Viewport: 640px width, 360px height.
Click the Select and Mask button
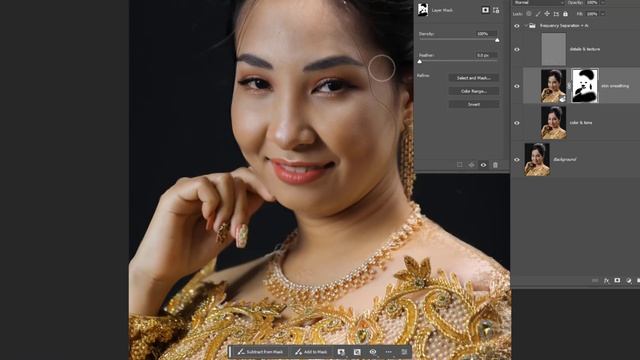[473, 78]
